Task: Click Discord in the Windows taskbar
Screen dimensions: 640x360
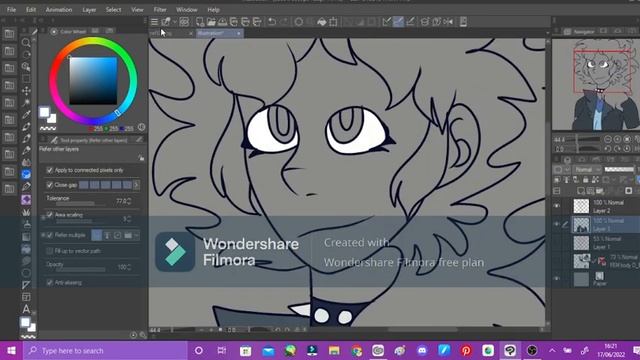Action: click(x=422, y=350)
